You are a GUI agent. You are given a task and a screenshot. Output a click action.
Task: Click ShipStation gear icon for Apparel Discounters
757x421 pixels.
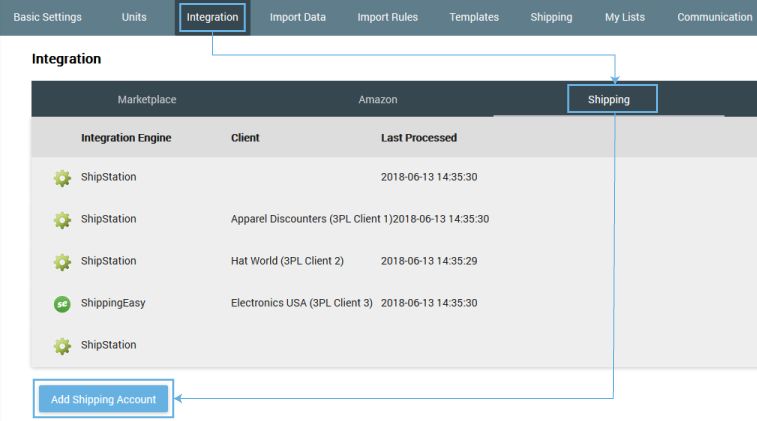pyautogui.click(x=62, y=220)
